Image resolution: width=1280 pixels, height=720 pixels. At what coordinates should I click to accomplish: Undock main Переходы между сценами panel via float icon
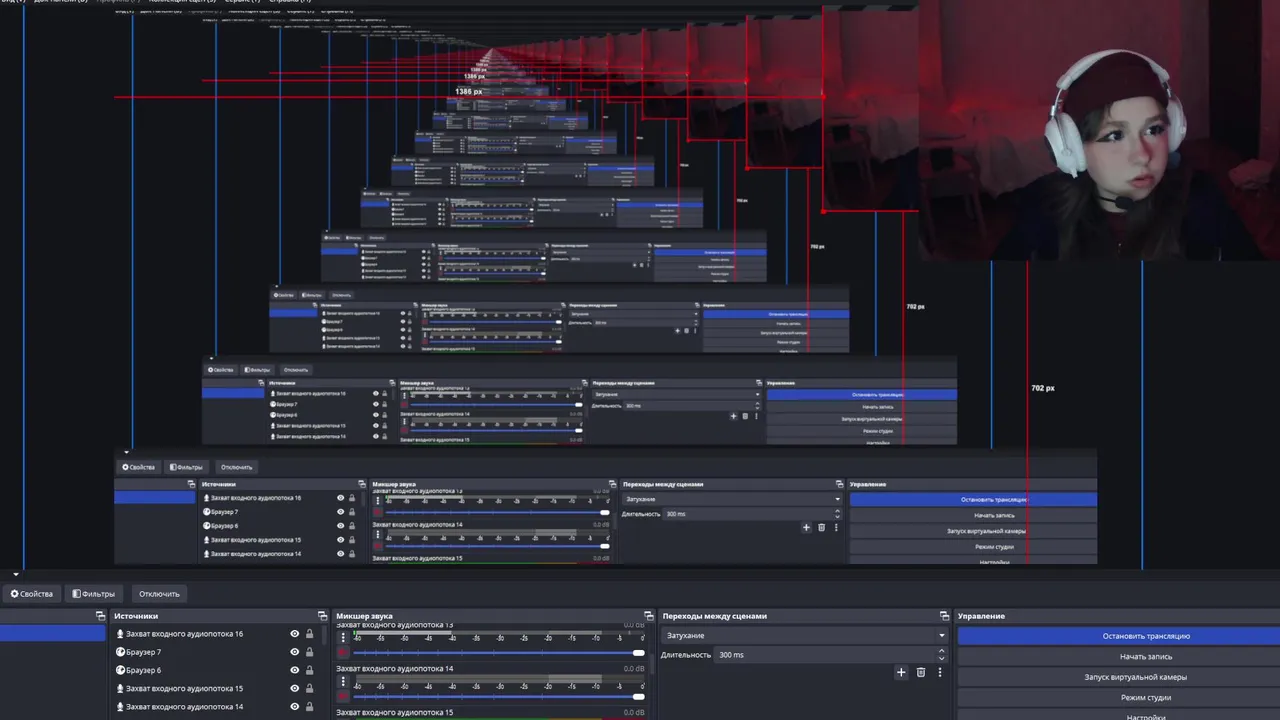[x=944, y=616]
